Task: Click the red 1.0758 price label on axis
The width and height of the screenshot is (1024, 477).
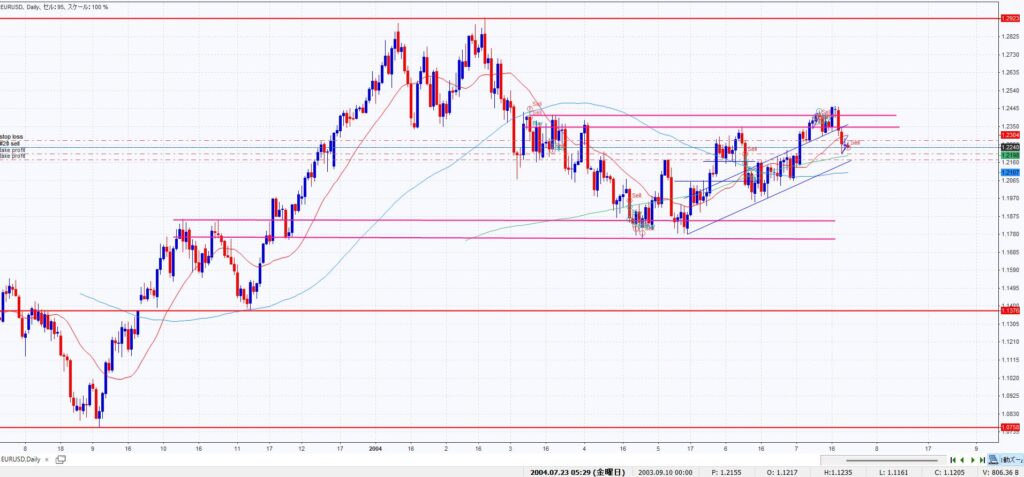Action: coord(1009,428)
